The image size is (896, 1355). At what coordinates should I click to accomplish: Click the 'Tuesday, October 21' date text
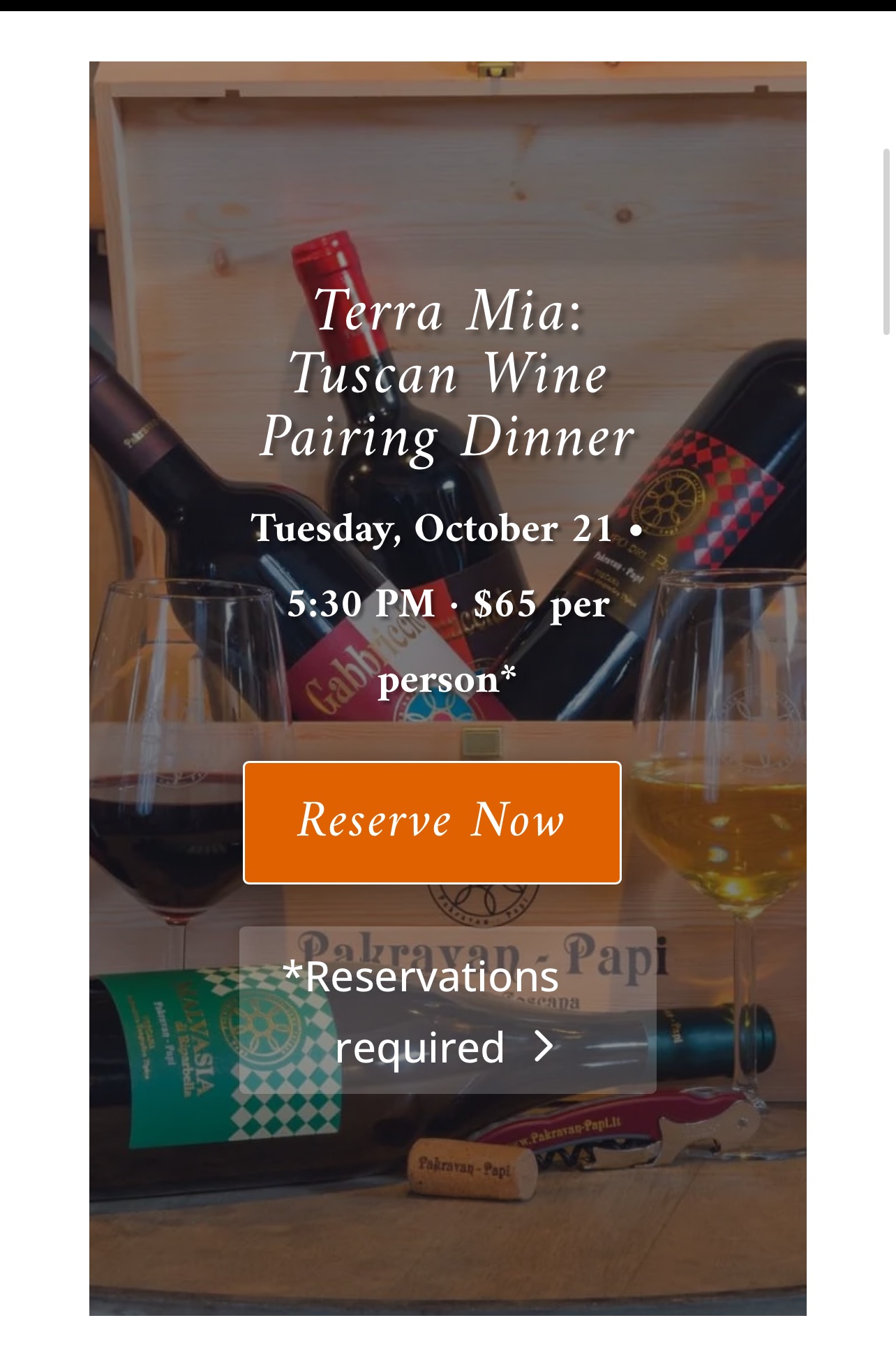click(432, 528)
